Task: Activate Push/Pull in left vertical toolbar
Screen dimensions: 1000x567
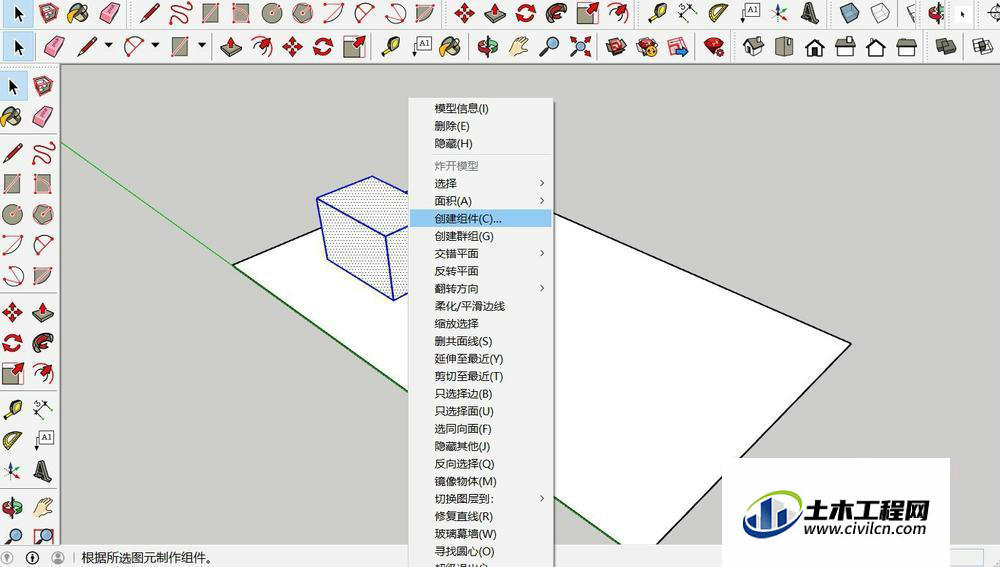Action: tap(43, 312)
